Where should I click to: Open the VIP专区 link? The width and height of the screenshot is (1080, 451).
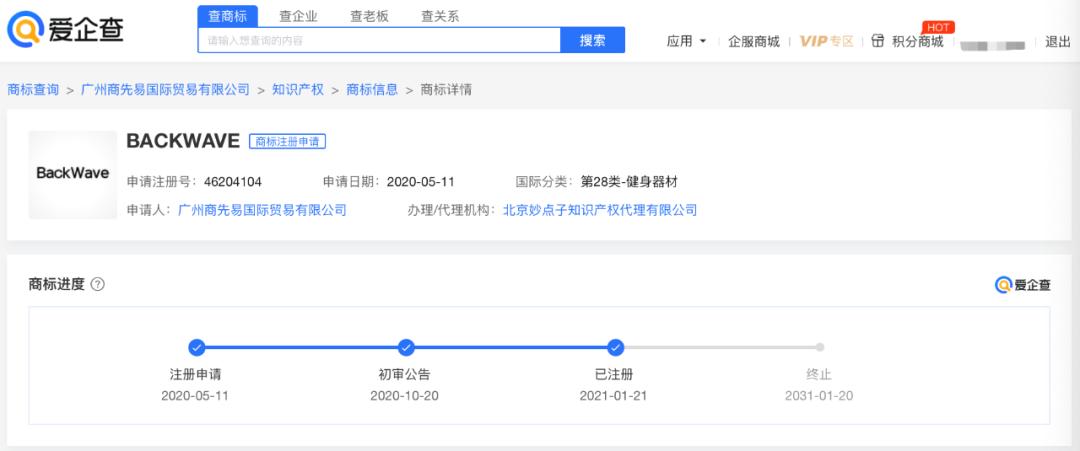click(826, 41)
